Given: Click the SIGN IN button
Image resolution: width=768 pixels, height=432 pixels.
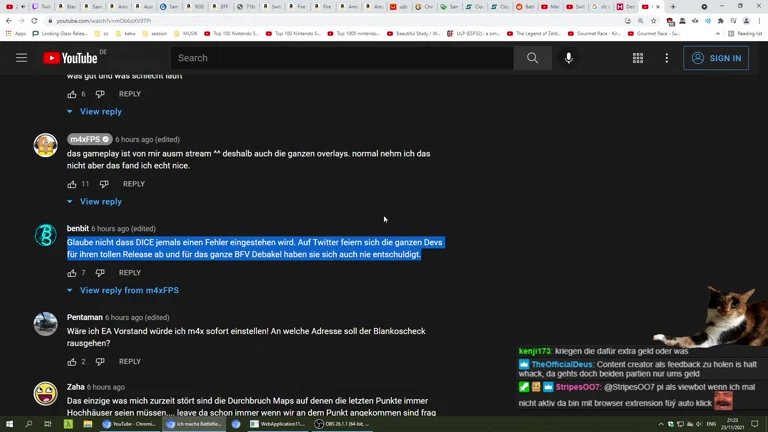Looking at the screenshot, I should tap(716, 58).
